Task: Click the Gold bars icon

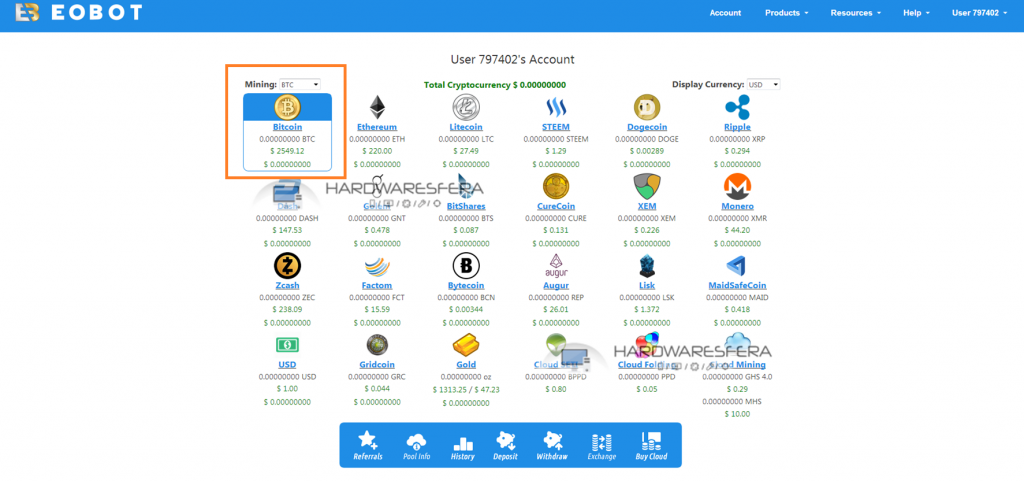Action: coord(466,345)
